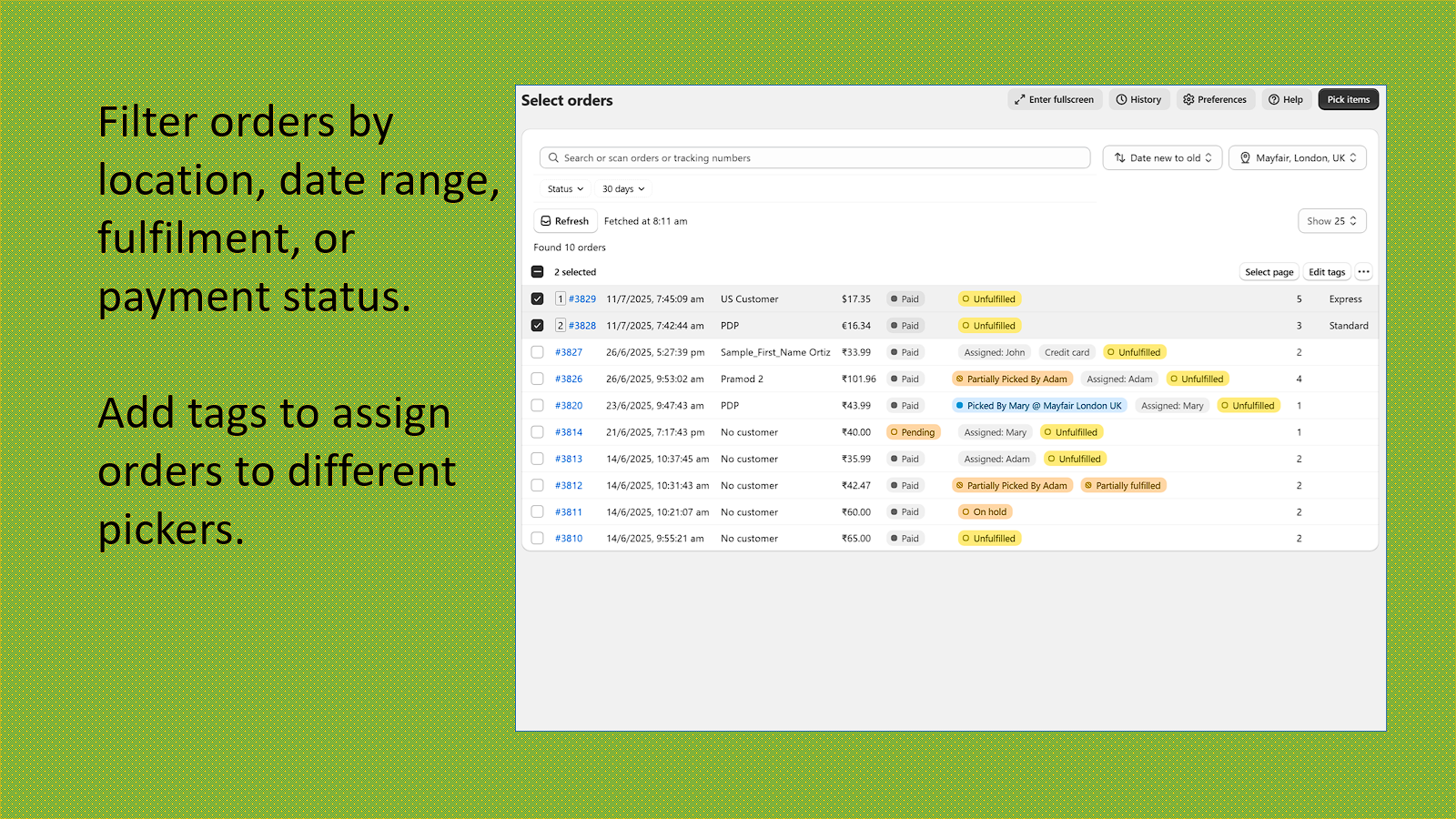This screenshot has width=1456, height=819.
Task: Expand the Status filter dropdown
Action: [x=565, y=189]
